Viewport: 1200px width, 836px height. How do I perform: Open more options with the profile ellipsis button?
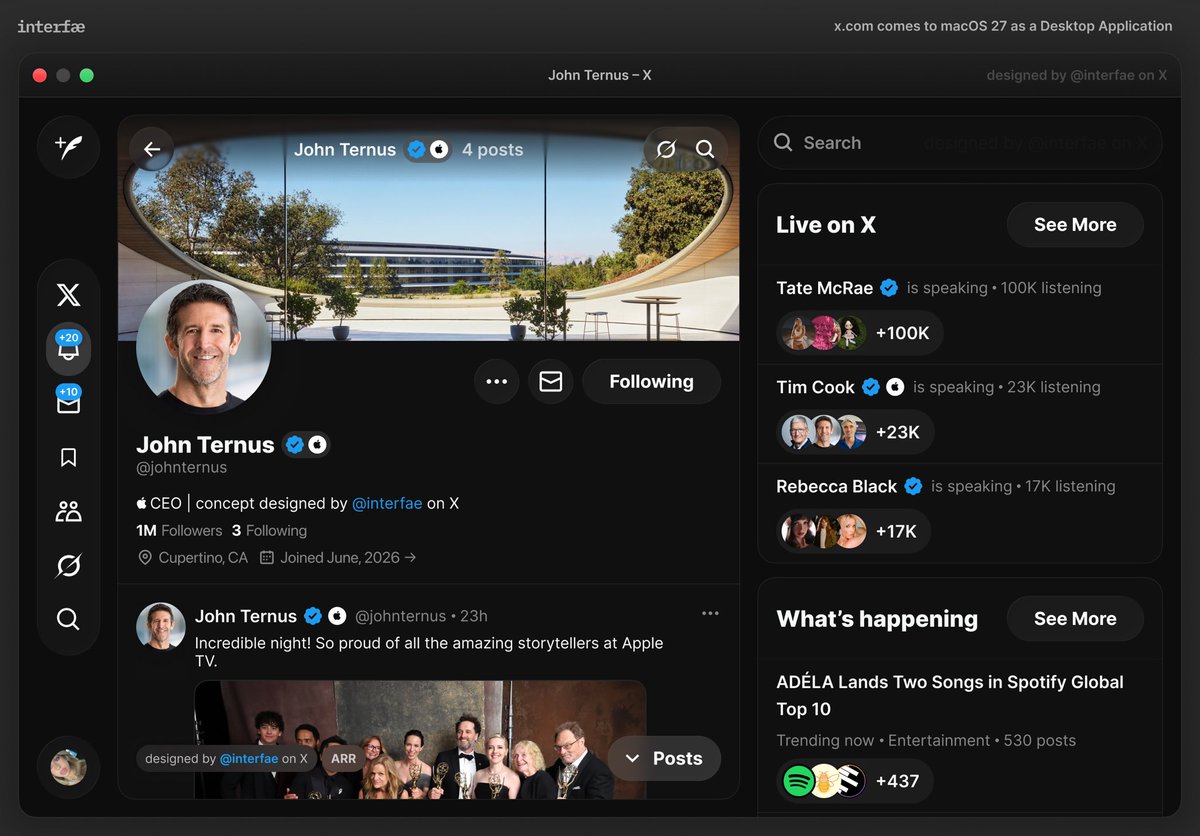[x=496, y=381]
